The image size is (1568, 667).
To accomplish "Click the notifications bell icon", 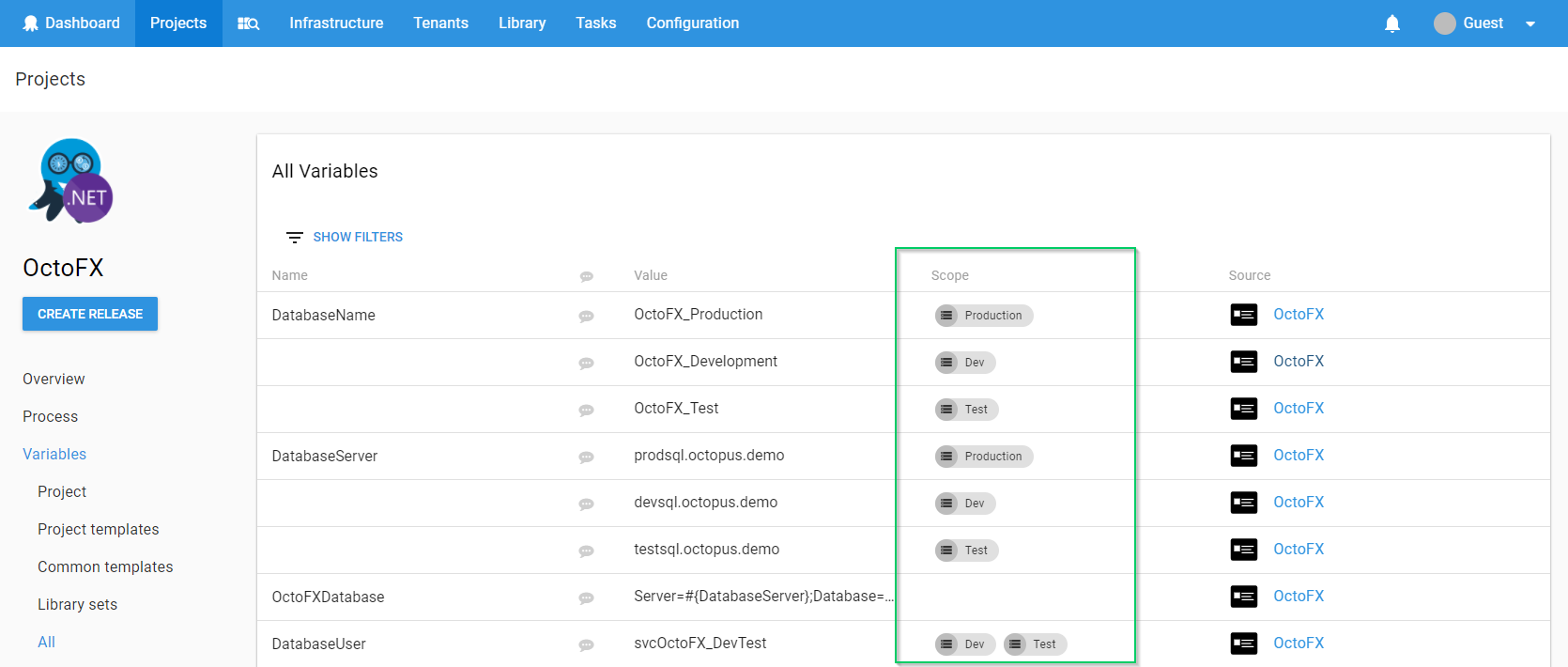I will pos(1392,23).
